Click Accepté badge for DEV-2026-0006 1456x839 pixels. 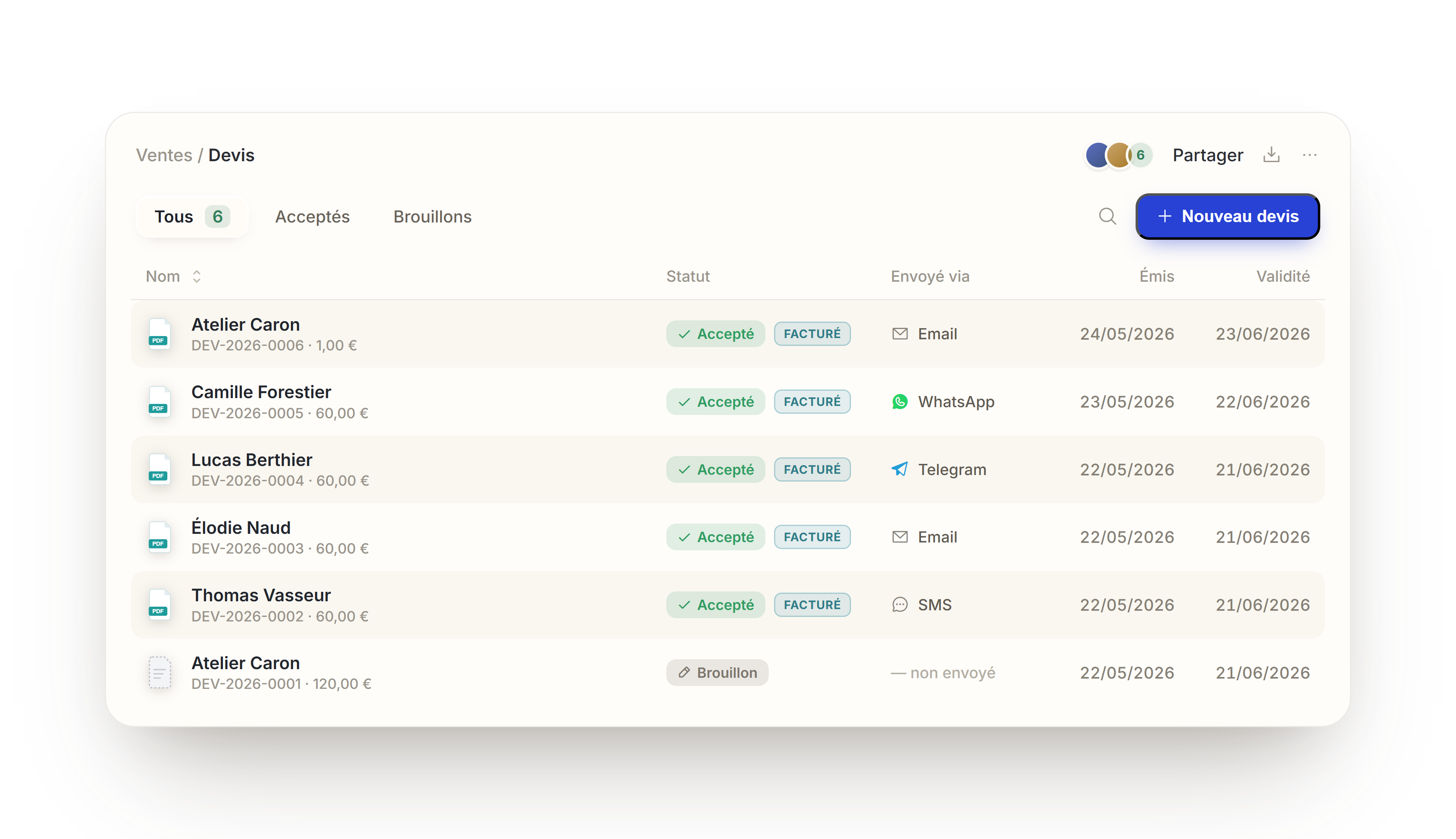[x=716, y=334]
